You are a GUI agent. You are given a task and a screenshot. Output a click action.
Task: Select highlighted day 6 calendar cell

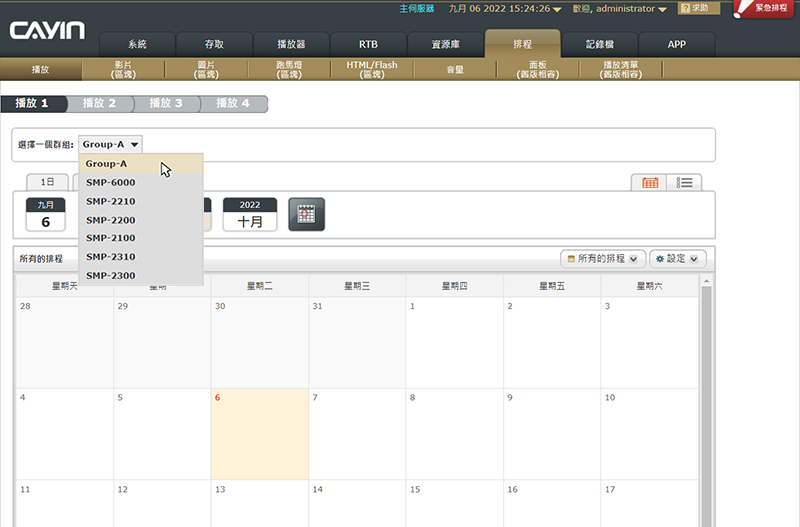(259, 434)
